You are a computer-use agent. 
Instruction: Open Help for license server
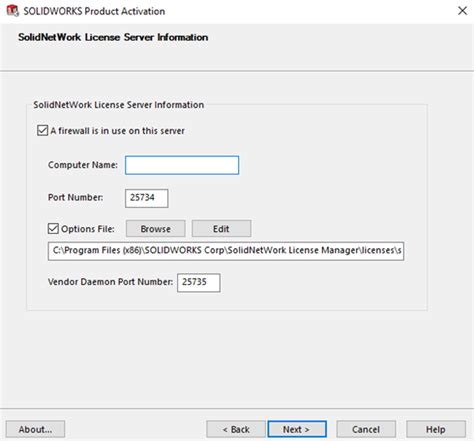point(436,429)
